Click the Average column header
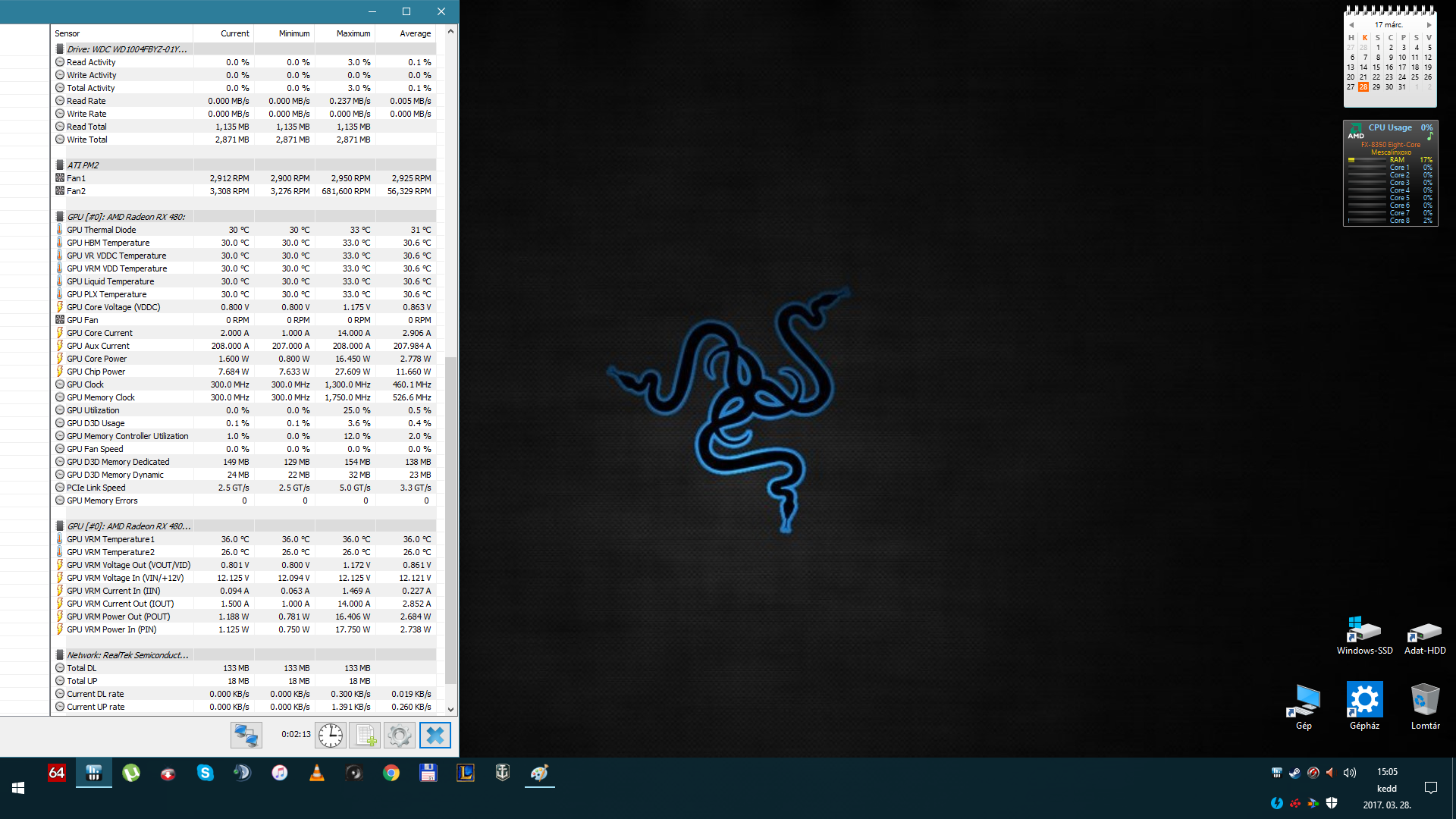This screenshot has width=1456, height=819. [415, 33]
